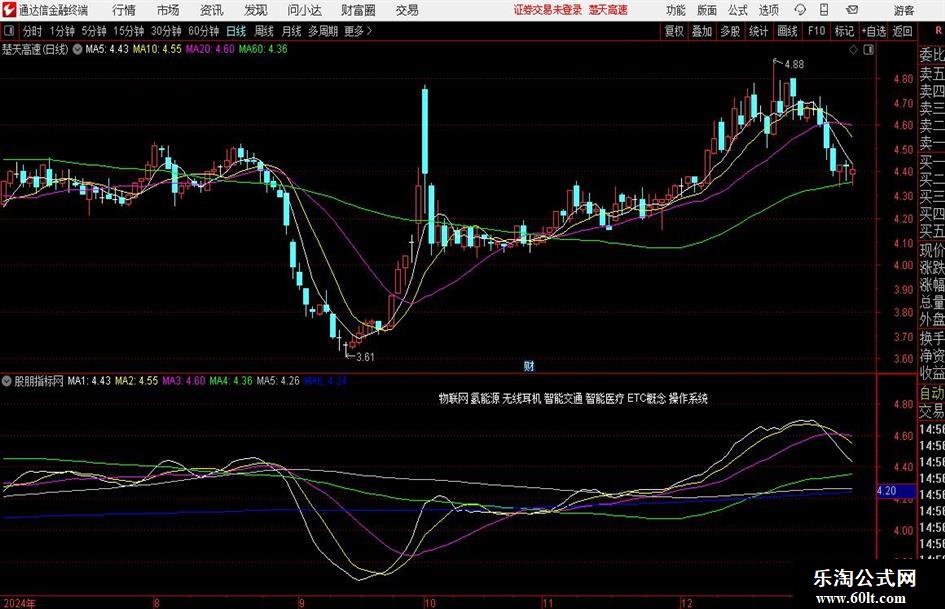Viewport: 945px width, 609px height.
Task: Switch to the 30分钟 period tab
Action: click(x=166, y=31)
